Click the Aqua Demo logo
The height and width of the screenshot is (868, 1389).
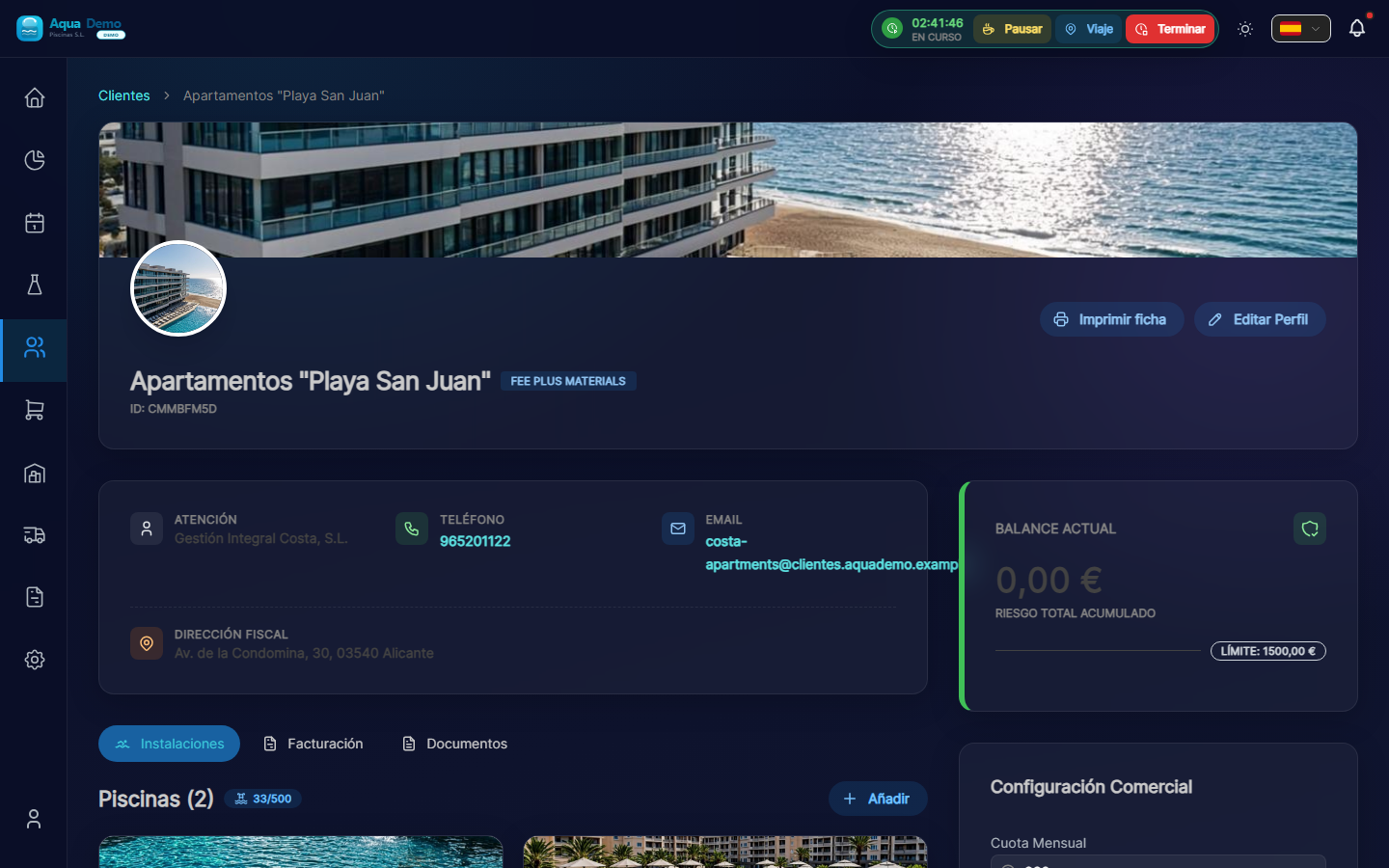tap(71, 28)
